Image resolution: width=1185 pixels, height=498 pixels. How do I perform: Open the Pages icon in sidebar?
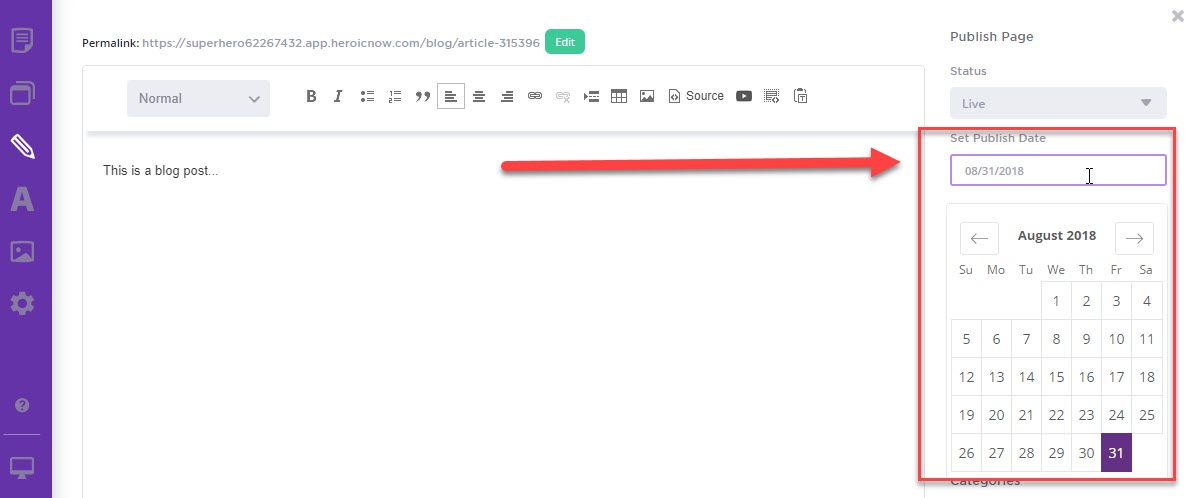click(x=22, y=40)
